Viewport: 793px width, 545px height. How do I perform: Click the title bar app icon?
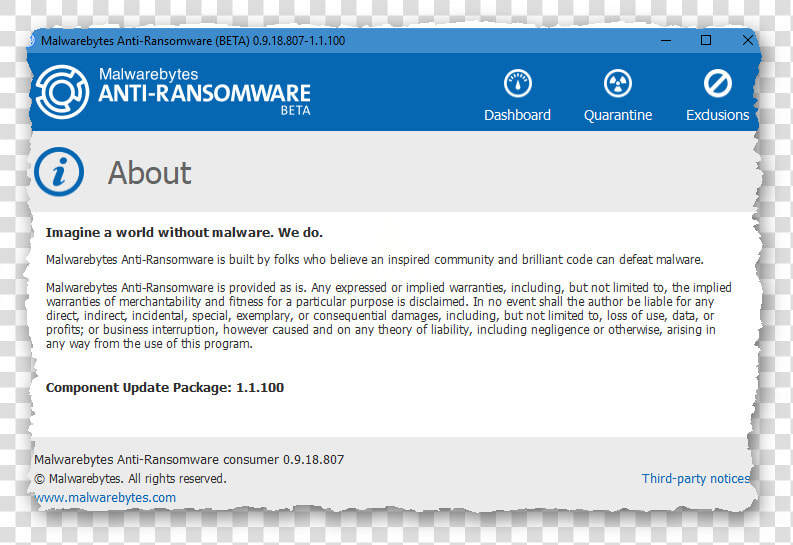point(31,40)
